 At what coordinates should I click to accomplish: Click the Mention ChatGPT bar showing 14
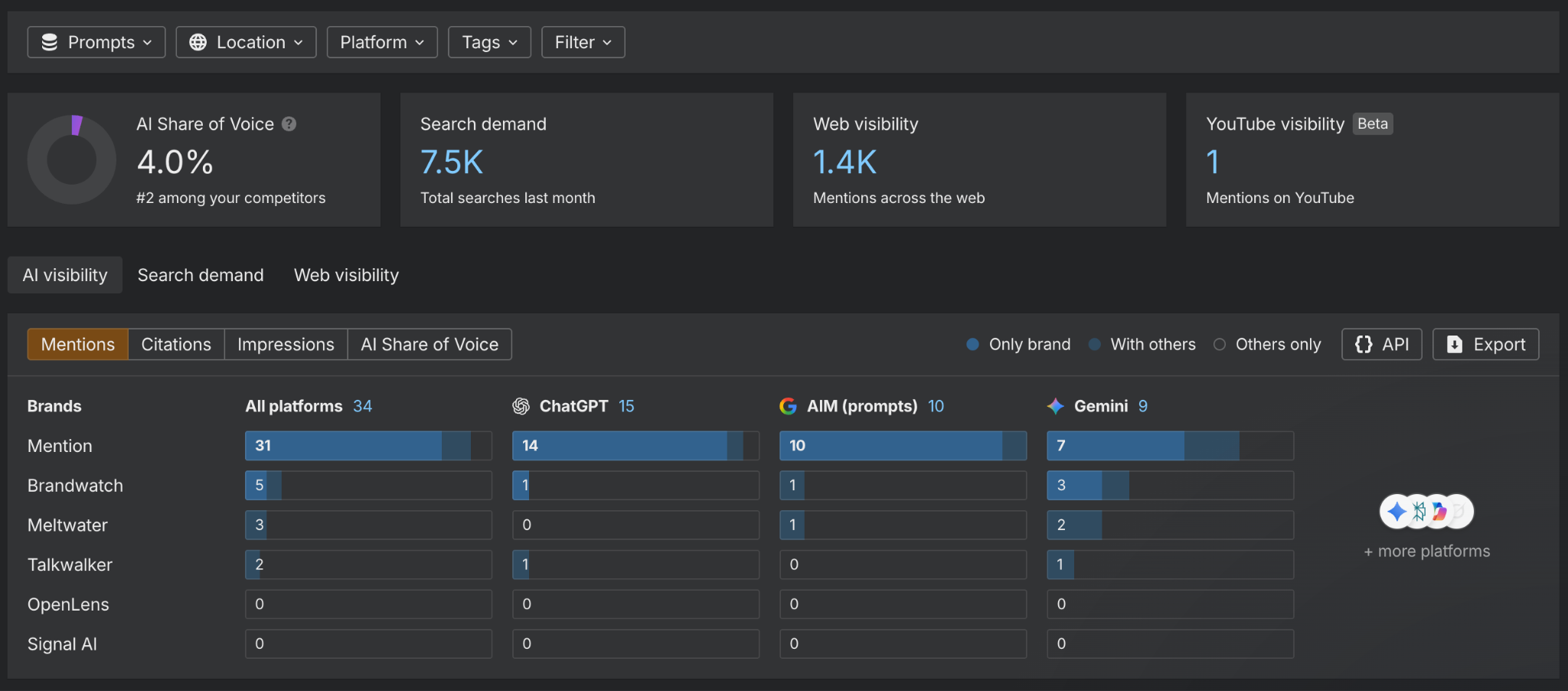coord(635,446)
